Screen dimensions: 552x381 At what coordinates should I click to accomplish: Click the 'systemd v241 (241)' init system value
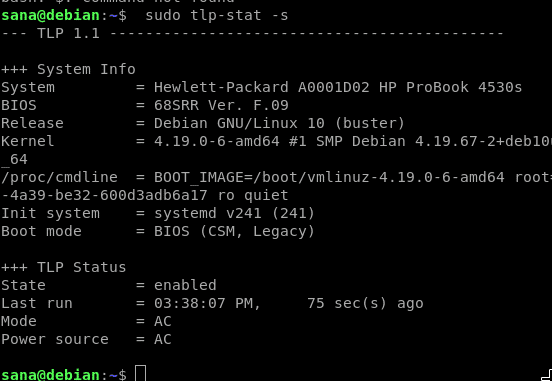pos(234,213)
